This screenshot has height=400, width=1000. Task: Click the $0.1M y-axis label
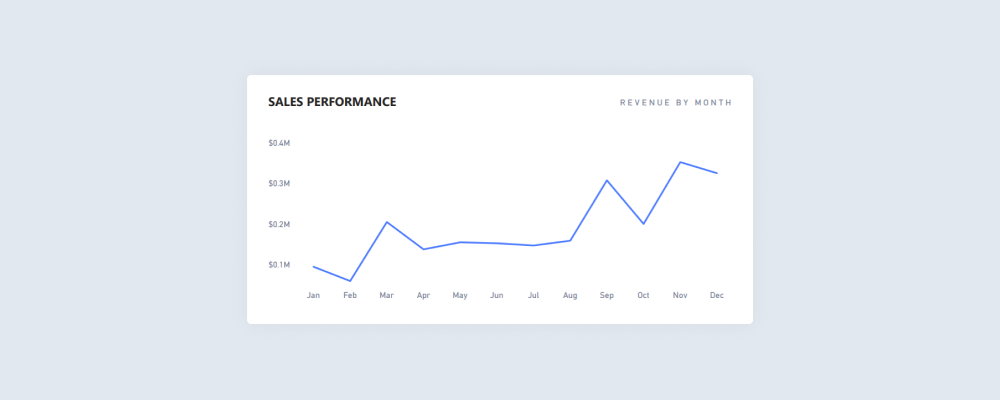279,265
